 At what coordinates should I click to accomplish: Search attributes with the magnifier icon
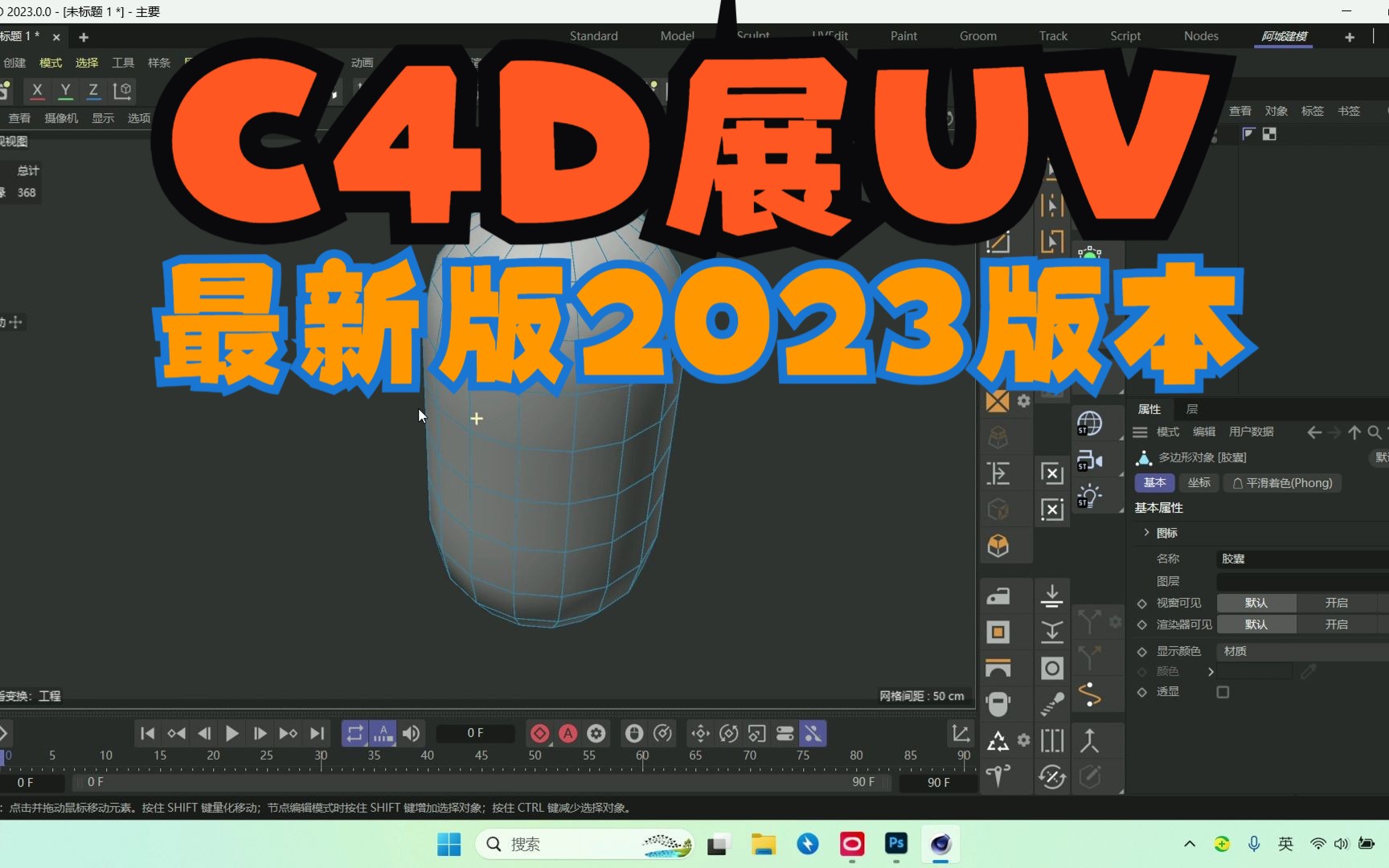click(1375, 432)
